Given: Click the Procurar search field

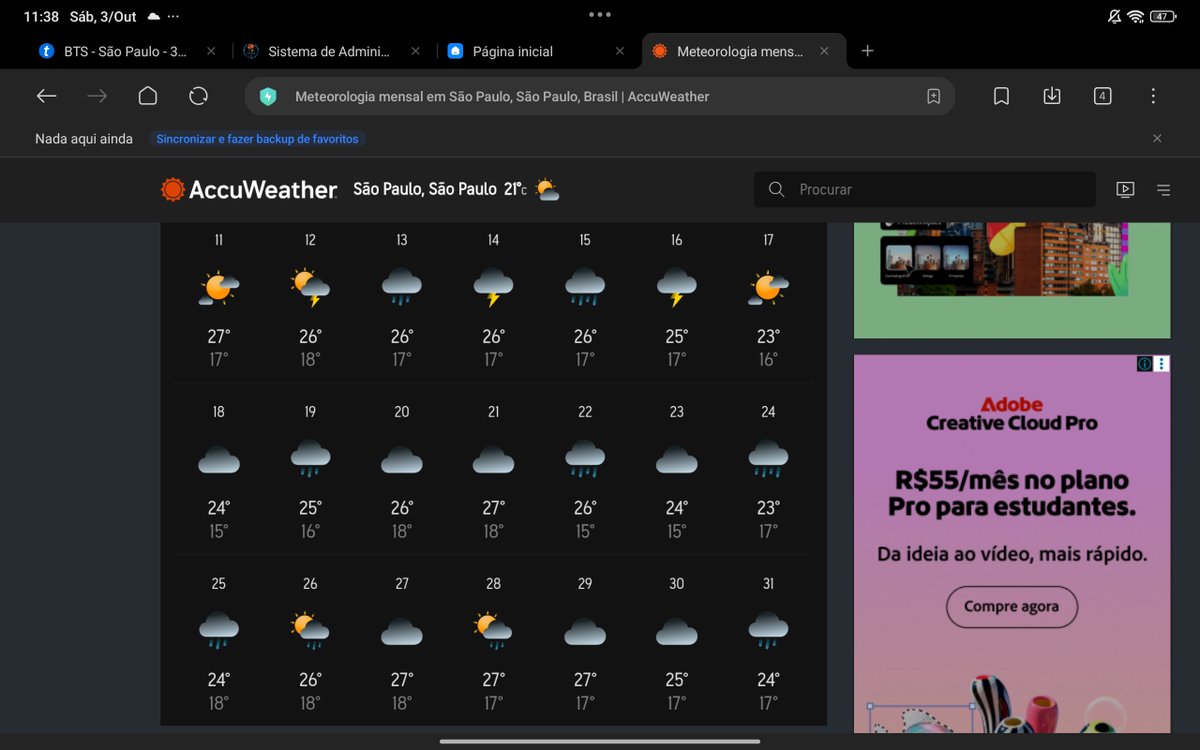Looking at the screenshot, I should pos(925,189).
